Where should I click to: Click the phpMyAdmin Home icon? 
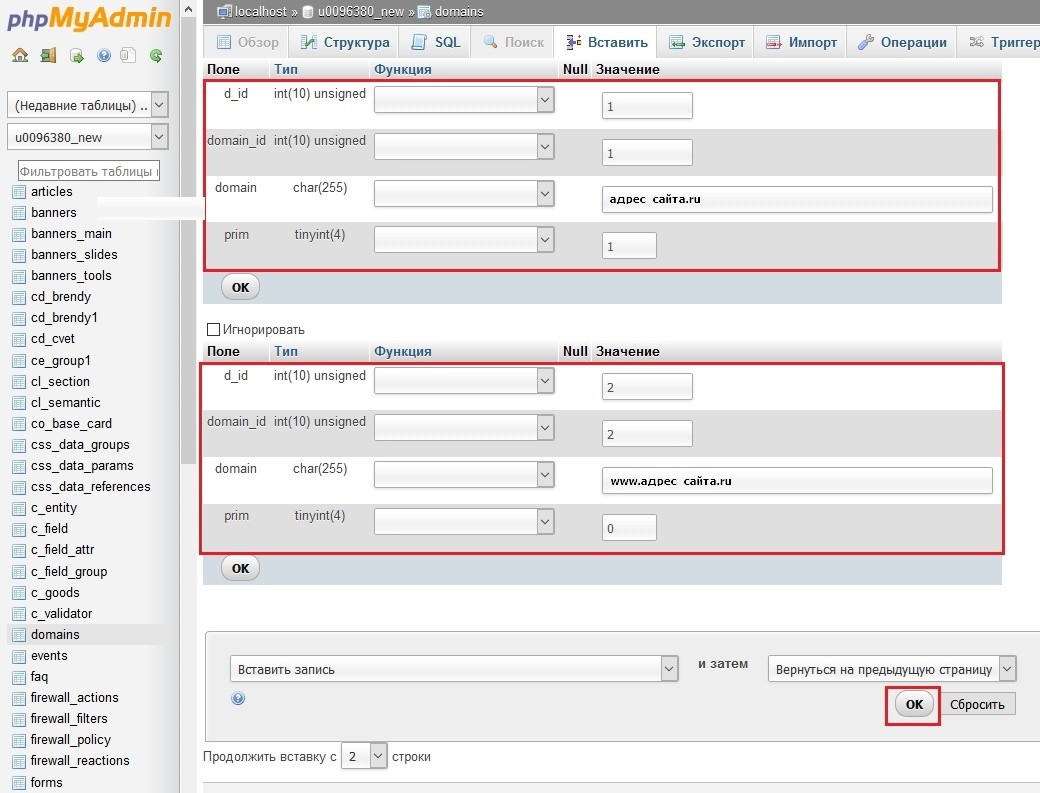point(20,56)
